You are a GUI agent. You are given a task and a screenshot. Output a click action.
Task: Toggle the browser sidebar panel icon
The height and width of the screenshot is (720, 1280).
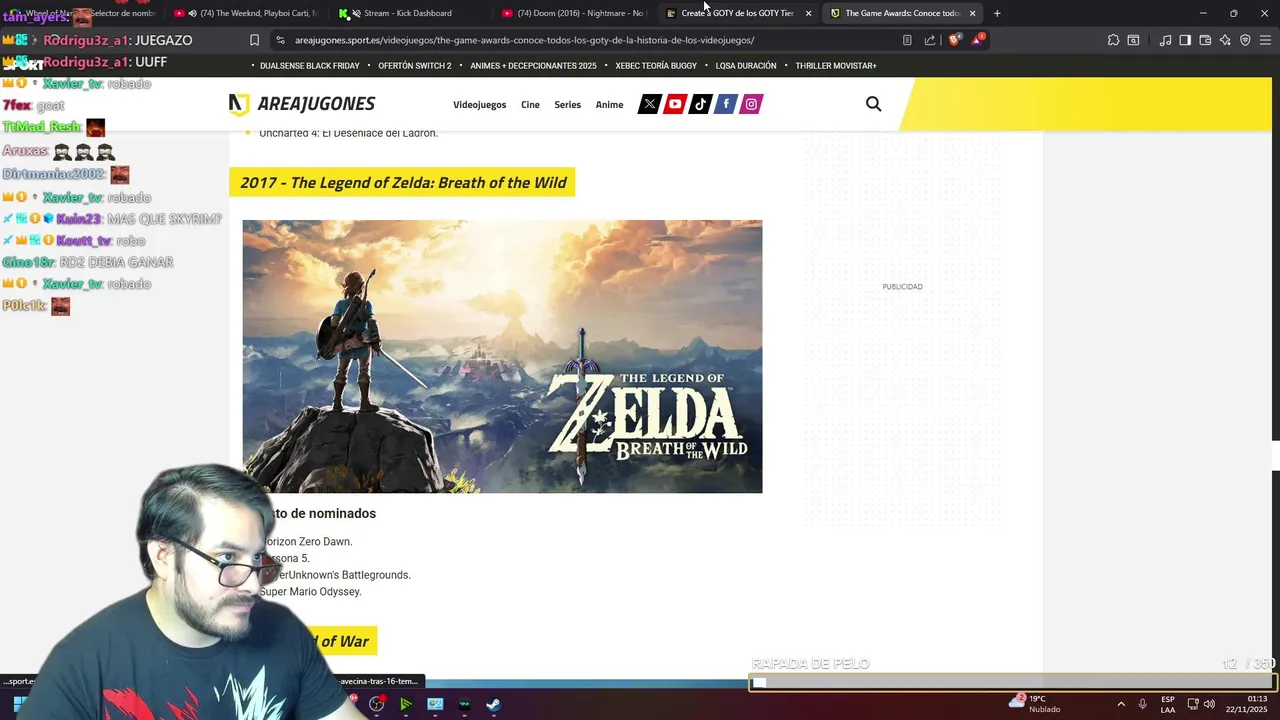coord(1185,40)
